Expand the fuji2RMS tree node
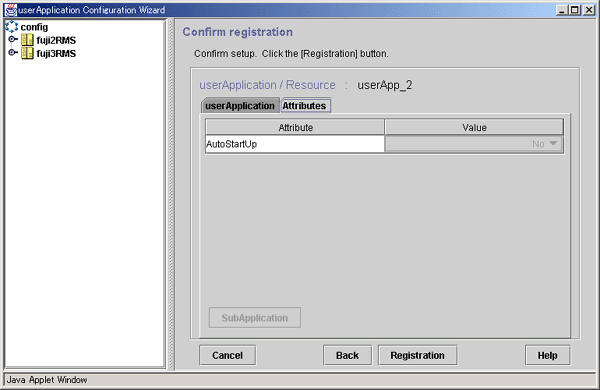600x390 pixels. coord(13,39)
